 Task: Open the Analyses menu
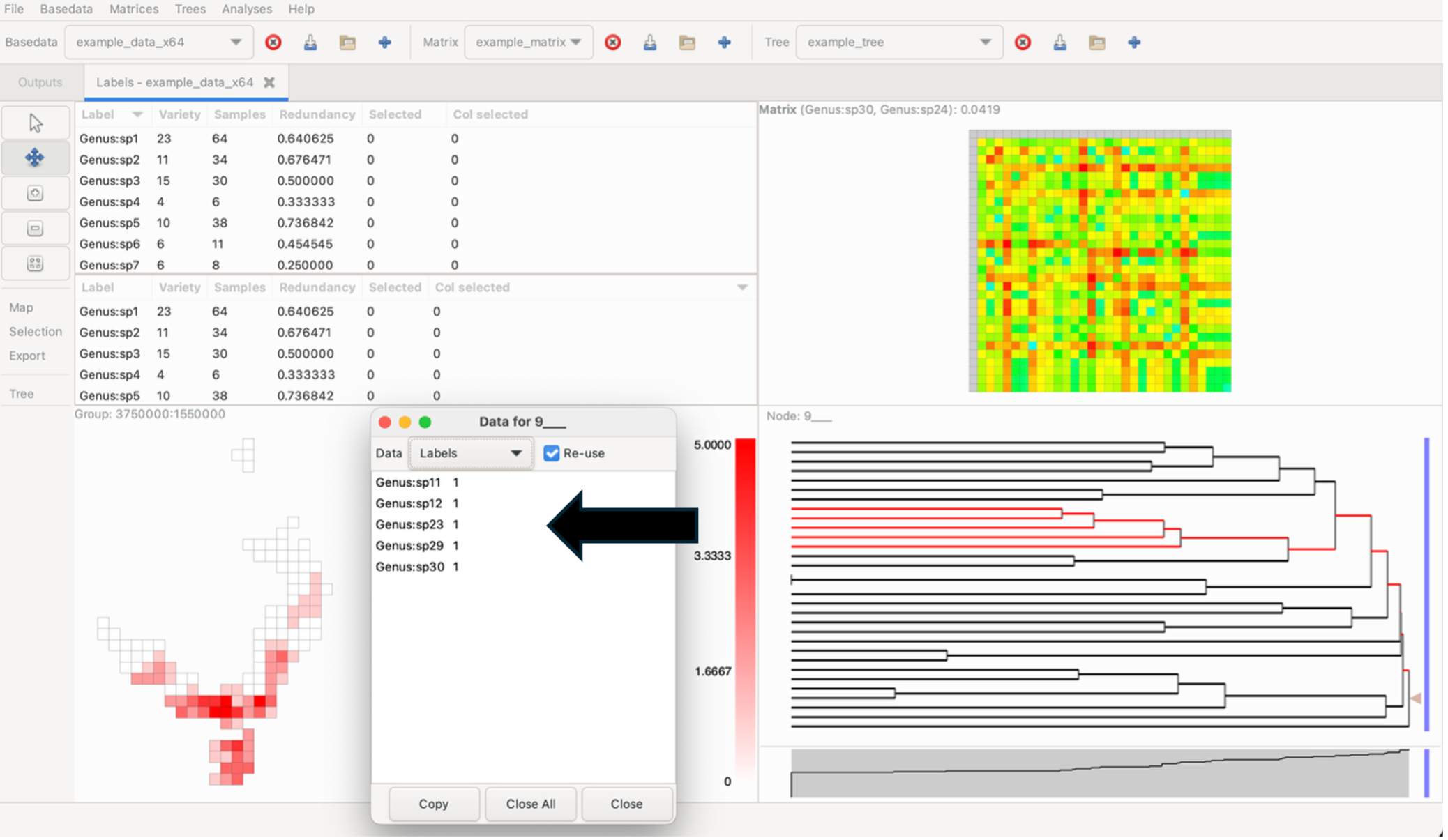[246, 9]
